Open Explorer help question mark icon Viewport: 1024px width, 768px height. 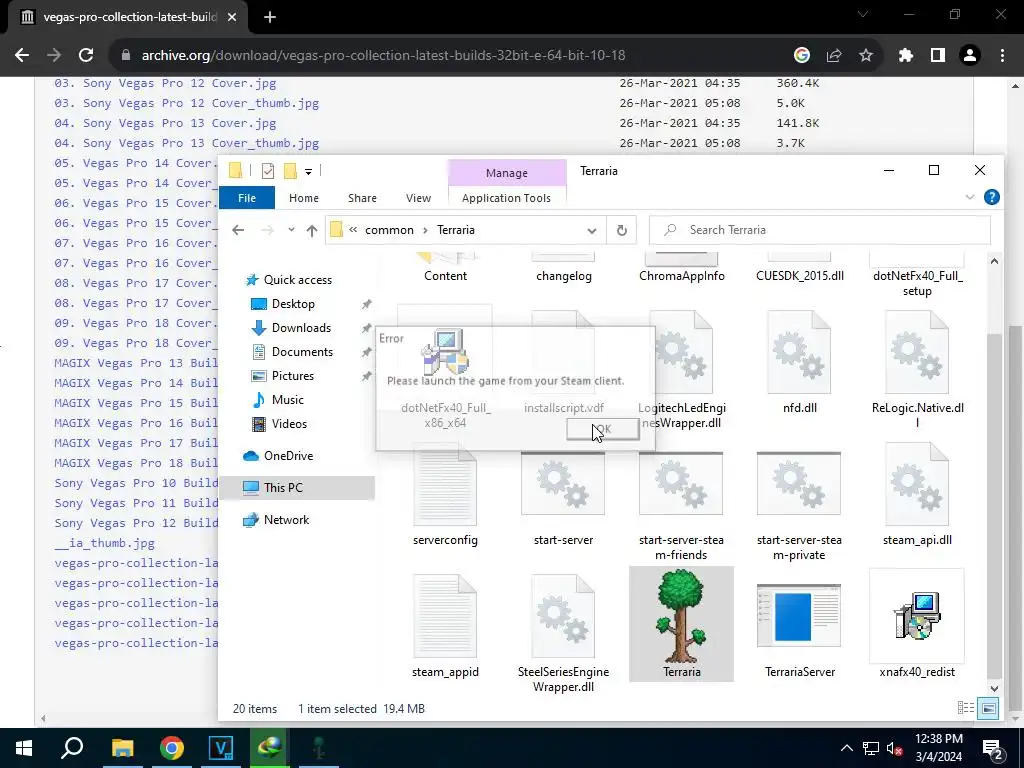(991, 197)
